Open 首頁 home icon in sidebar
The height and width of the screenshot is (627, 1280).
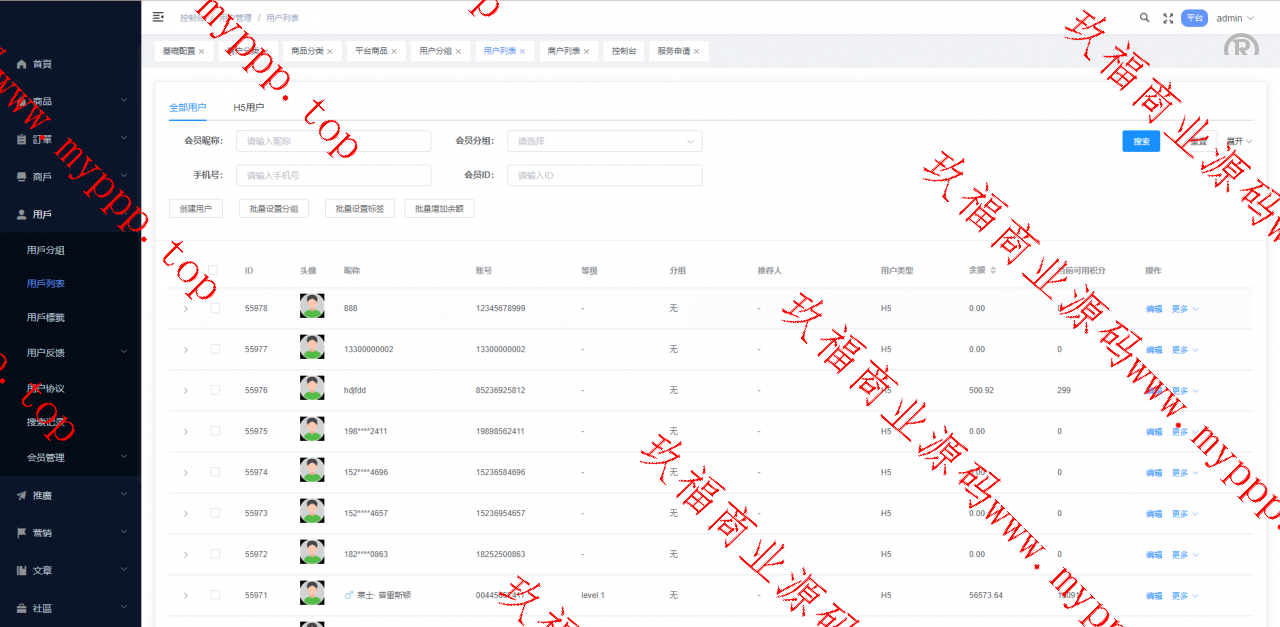(x=21, y=64)
